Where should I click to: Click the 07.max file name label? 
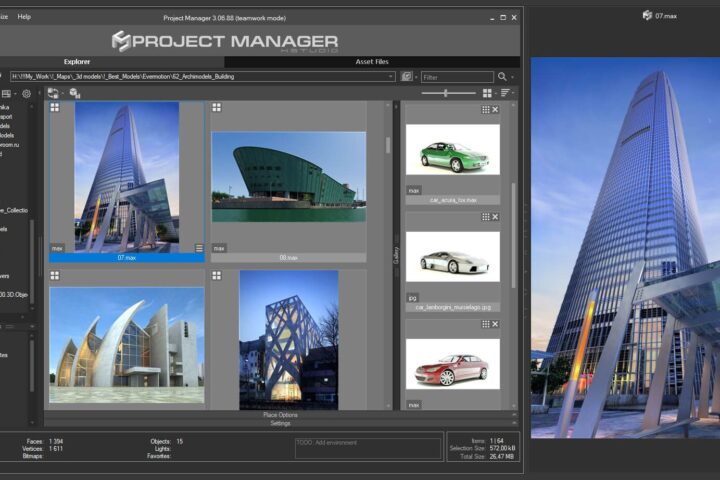(x=127, y=258)
